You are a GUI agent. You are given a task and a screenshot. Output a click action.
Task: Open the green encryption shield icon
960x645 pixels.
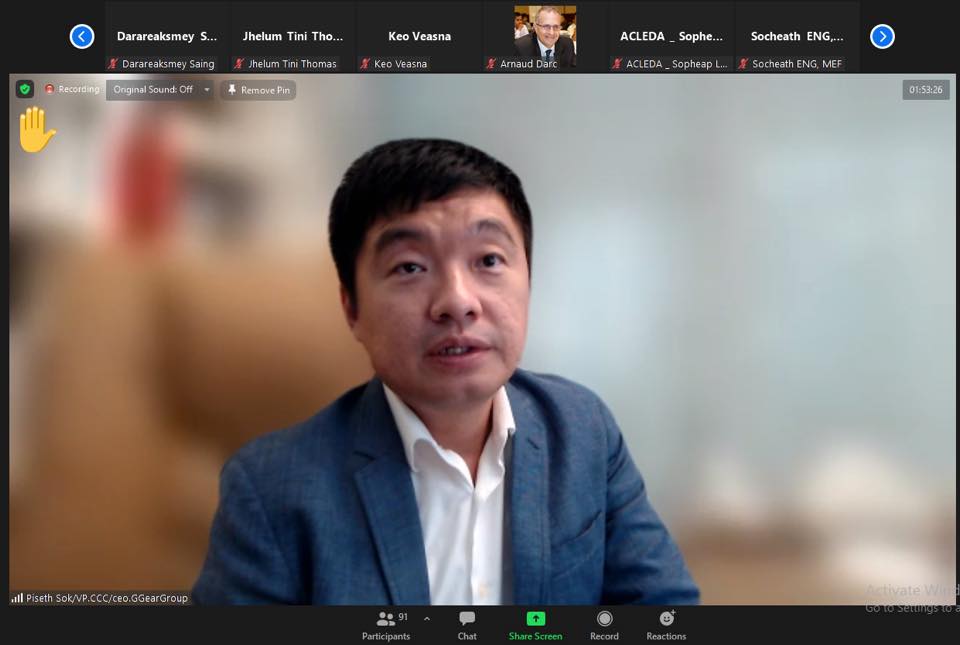click(25, 89)
